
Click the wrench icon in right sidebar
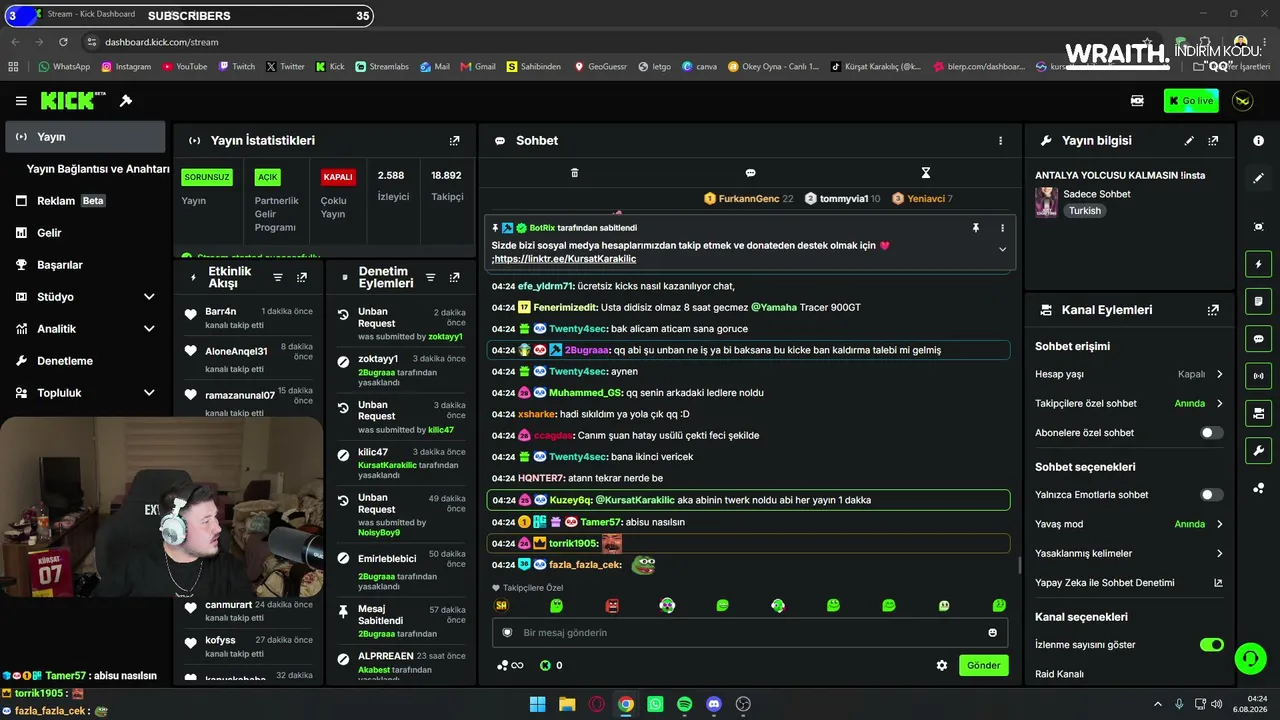pos(1258,451)
